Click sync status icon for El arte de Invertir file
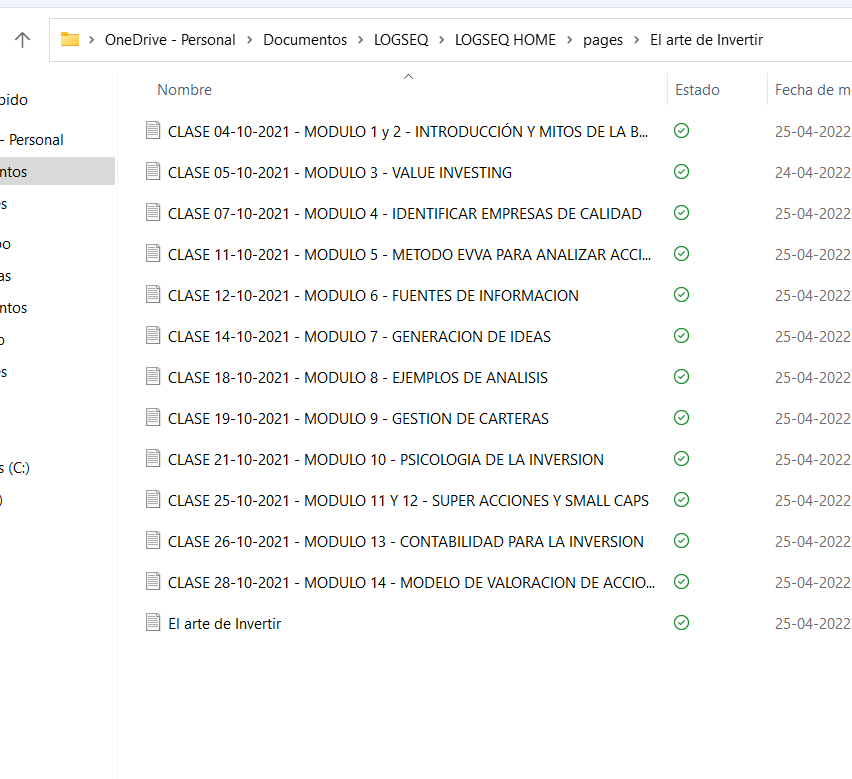Screen dimensions: 852x779 681,623
